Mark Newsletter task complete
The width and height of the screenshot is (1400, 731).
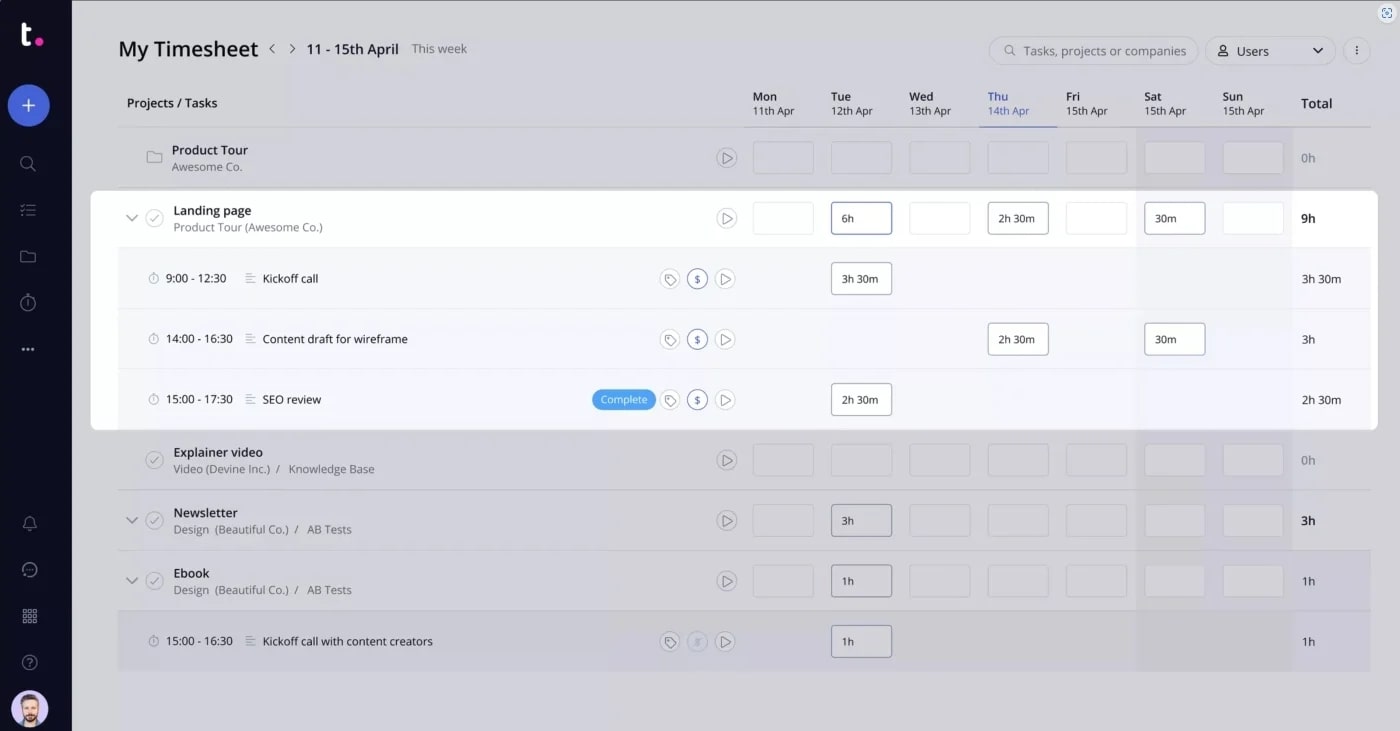(154, 521)
